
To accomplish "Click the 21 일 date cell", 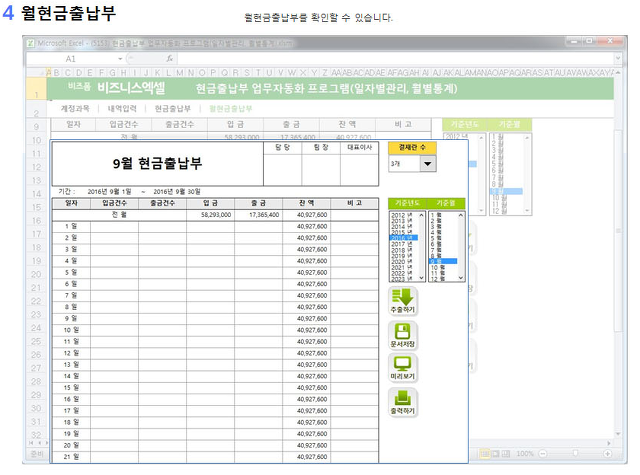I will 71,457.
